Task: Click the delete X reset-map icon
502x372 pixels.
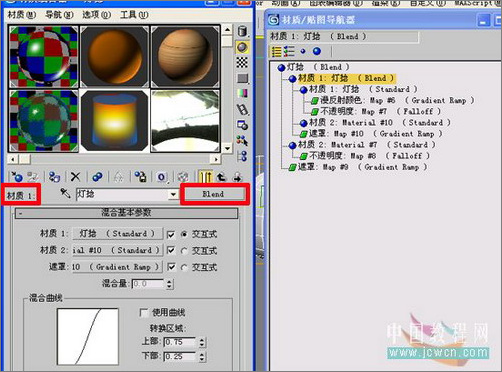Action: (x=76, y=177)
